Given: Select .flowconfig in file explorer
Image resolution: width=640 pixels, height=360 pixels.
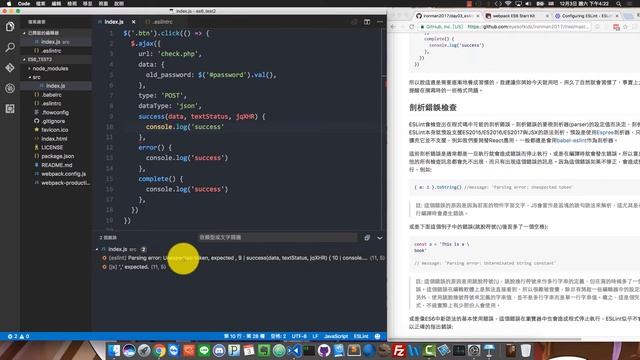Looking at the screenshot, I should pyautogui.click(x=56, y=112).
